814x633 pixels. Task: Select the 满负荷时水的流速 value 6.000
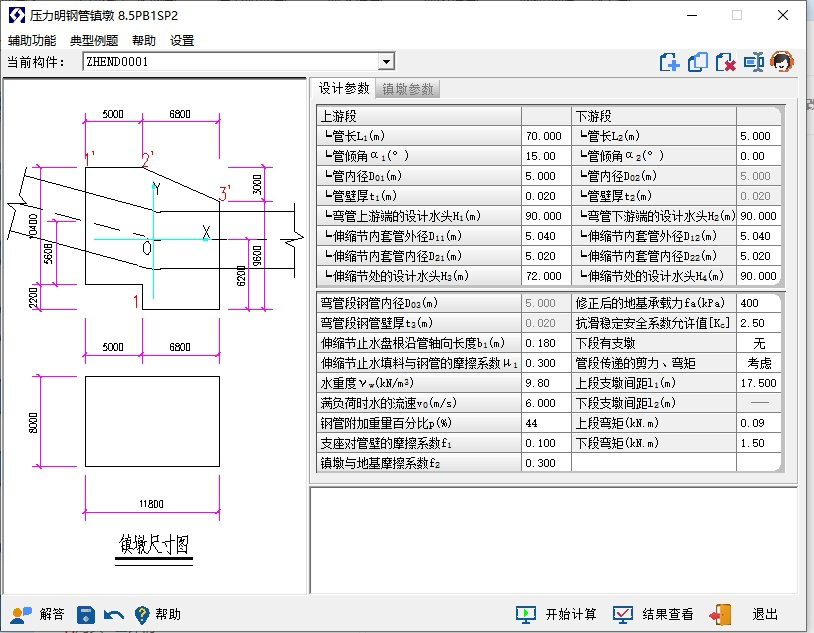[x=546, y=403]
